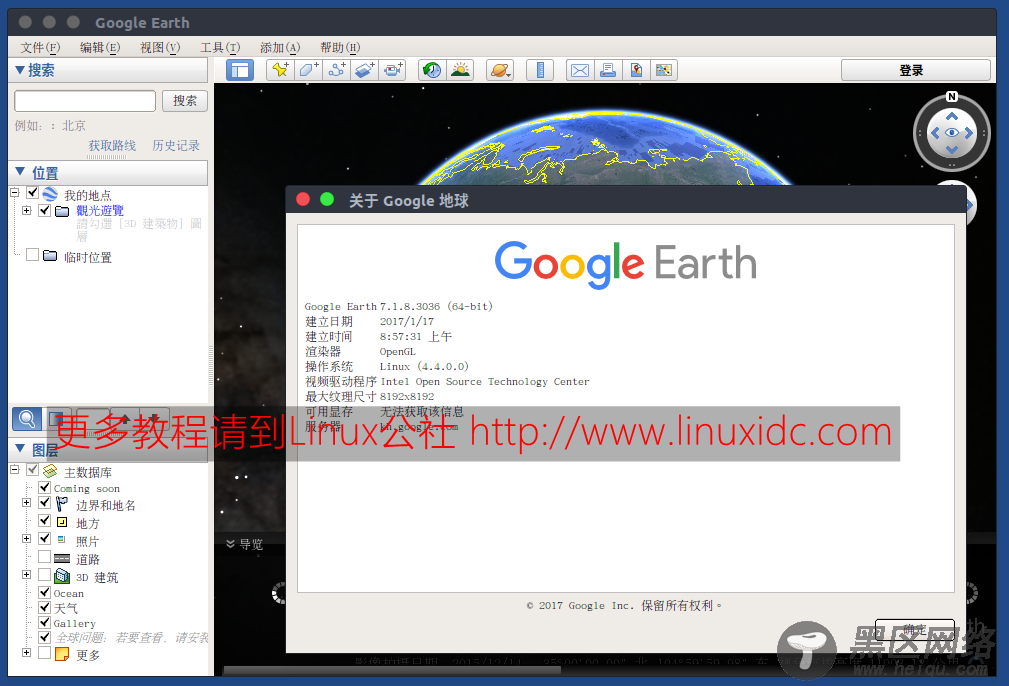Show sunlight across the landscape icon
The image size is (1009, 686).
[x=460, y=70]
